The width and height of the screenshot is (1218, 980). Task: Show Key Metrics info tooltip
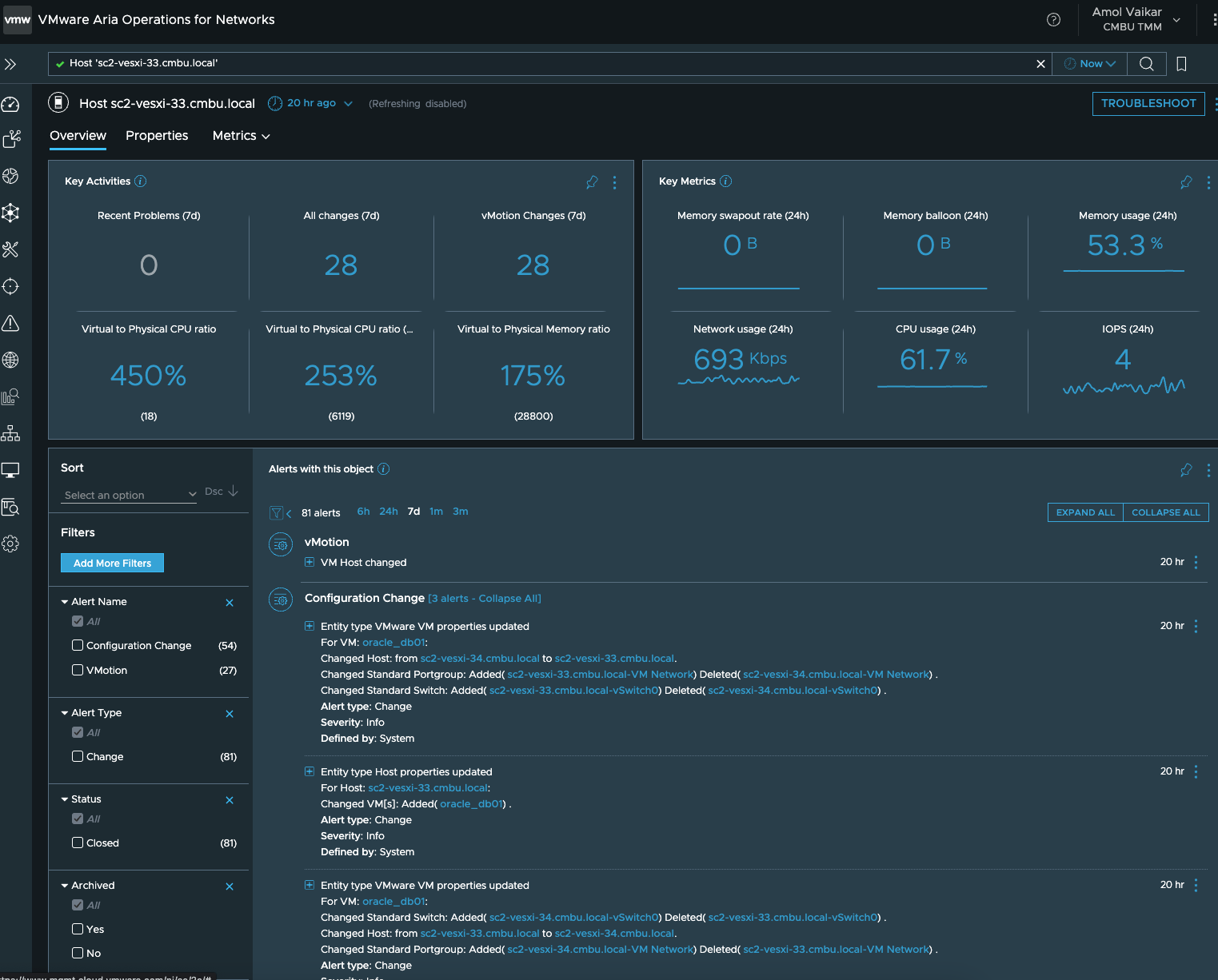click(x=726, y=181)
